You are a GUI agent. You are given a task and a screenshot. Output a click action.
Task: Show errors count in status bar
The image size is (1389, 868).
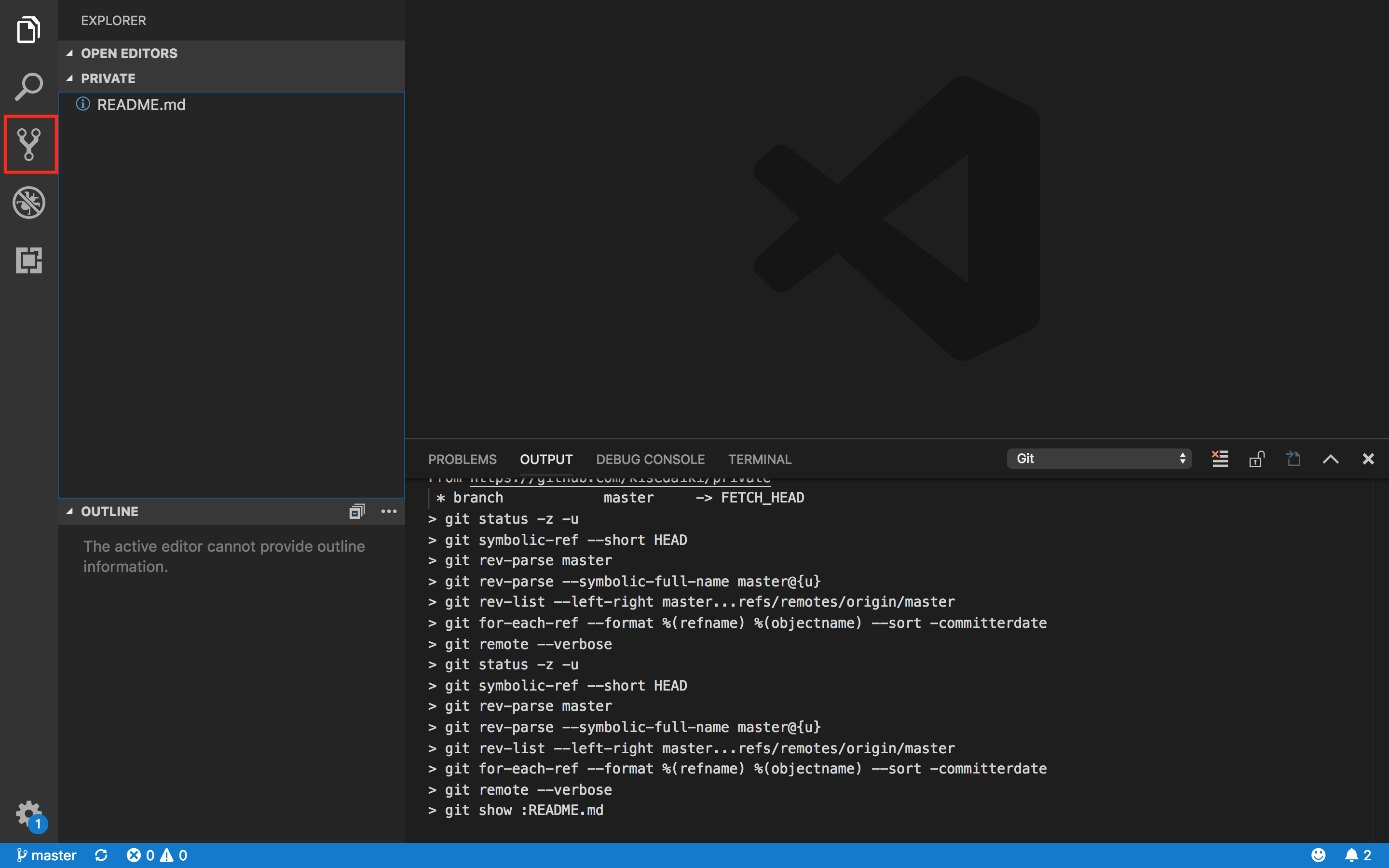click(141, 855)
